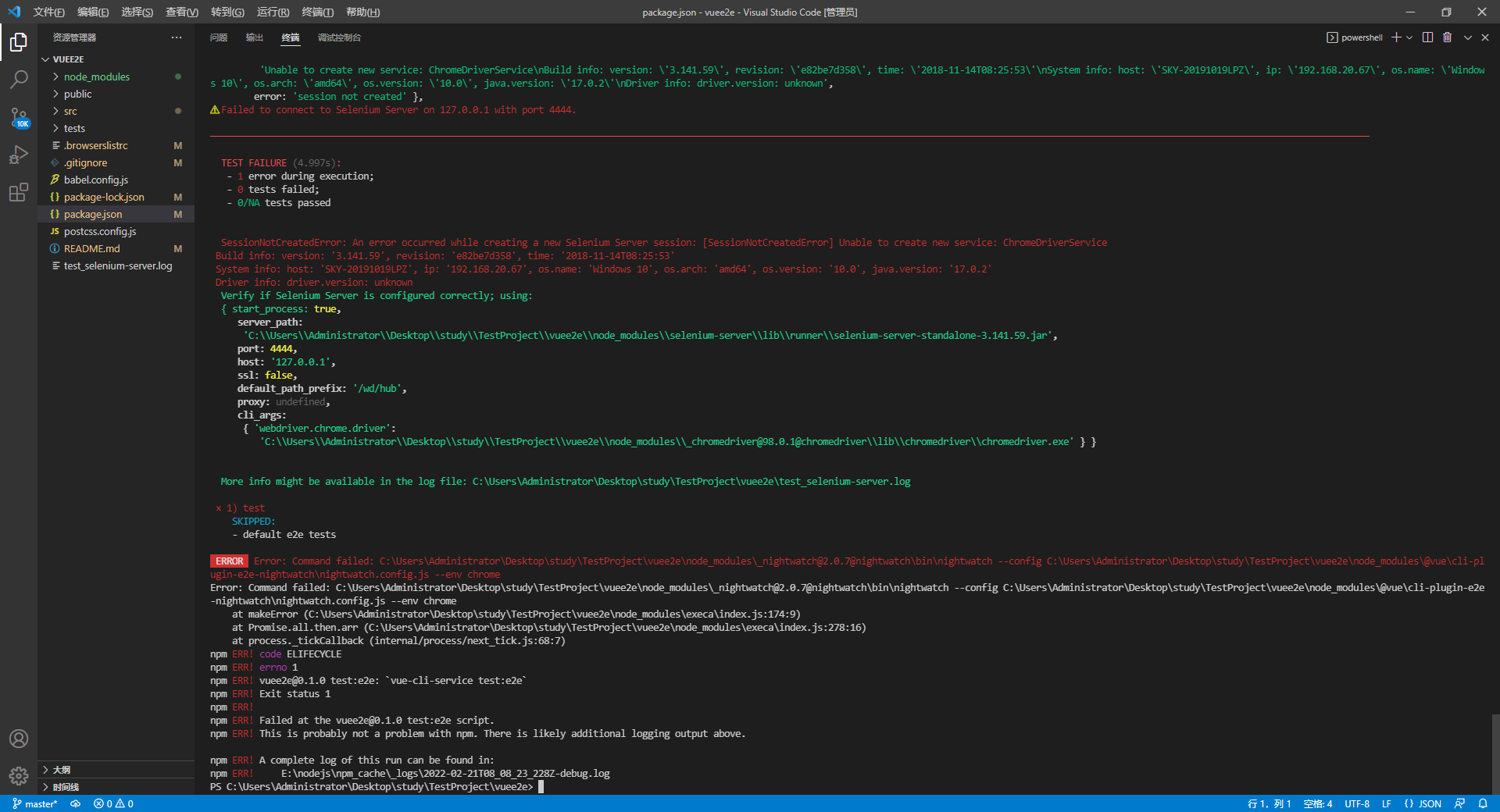Open the Manage gear icon

pyautogui.click(x=19, y=775)
